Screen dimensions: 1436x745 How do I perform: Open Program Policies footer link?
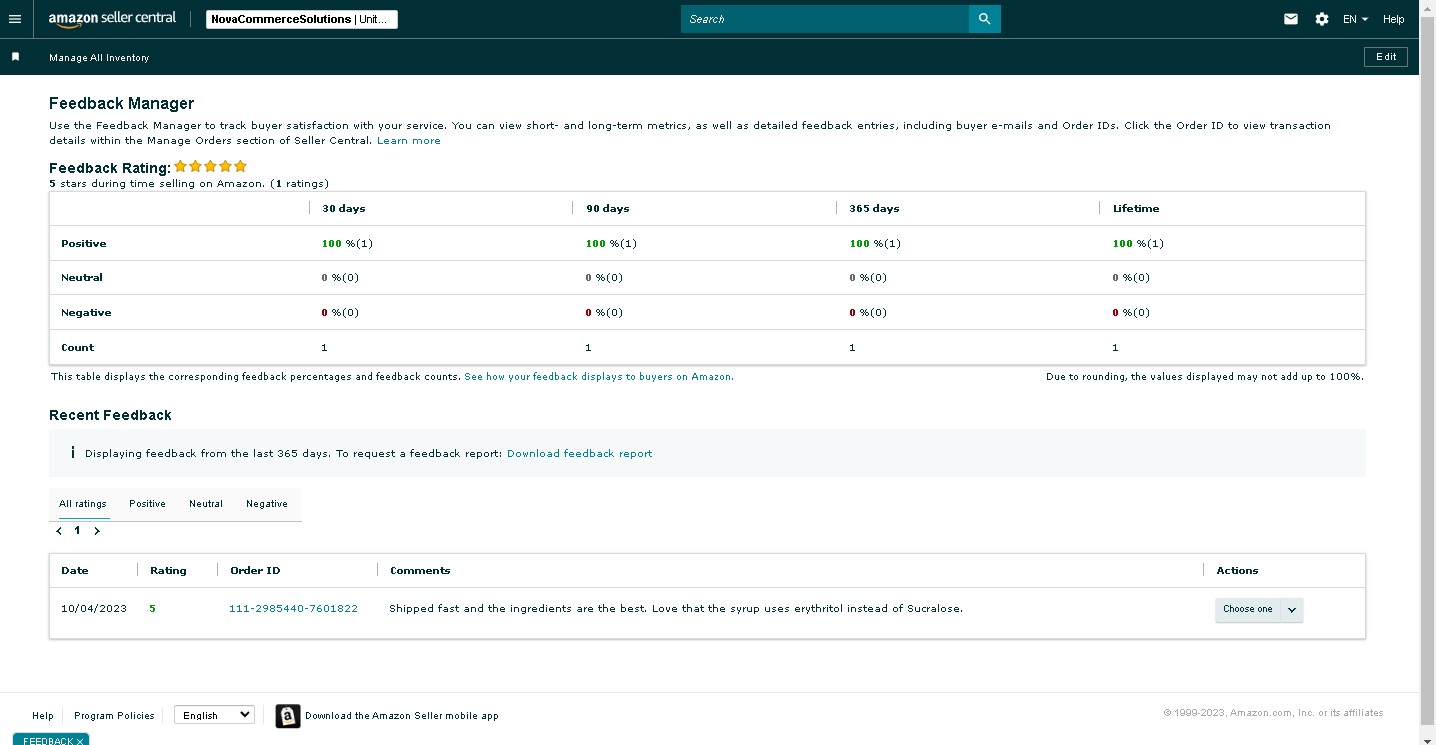(114, 716)
